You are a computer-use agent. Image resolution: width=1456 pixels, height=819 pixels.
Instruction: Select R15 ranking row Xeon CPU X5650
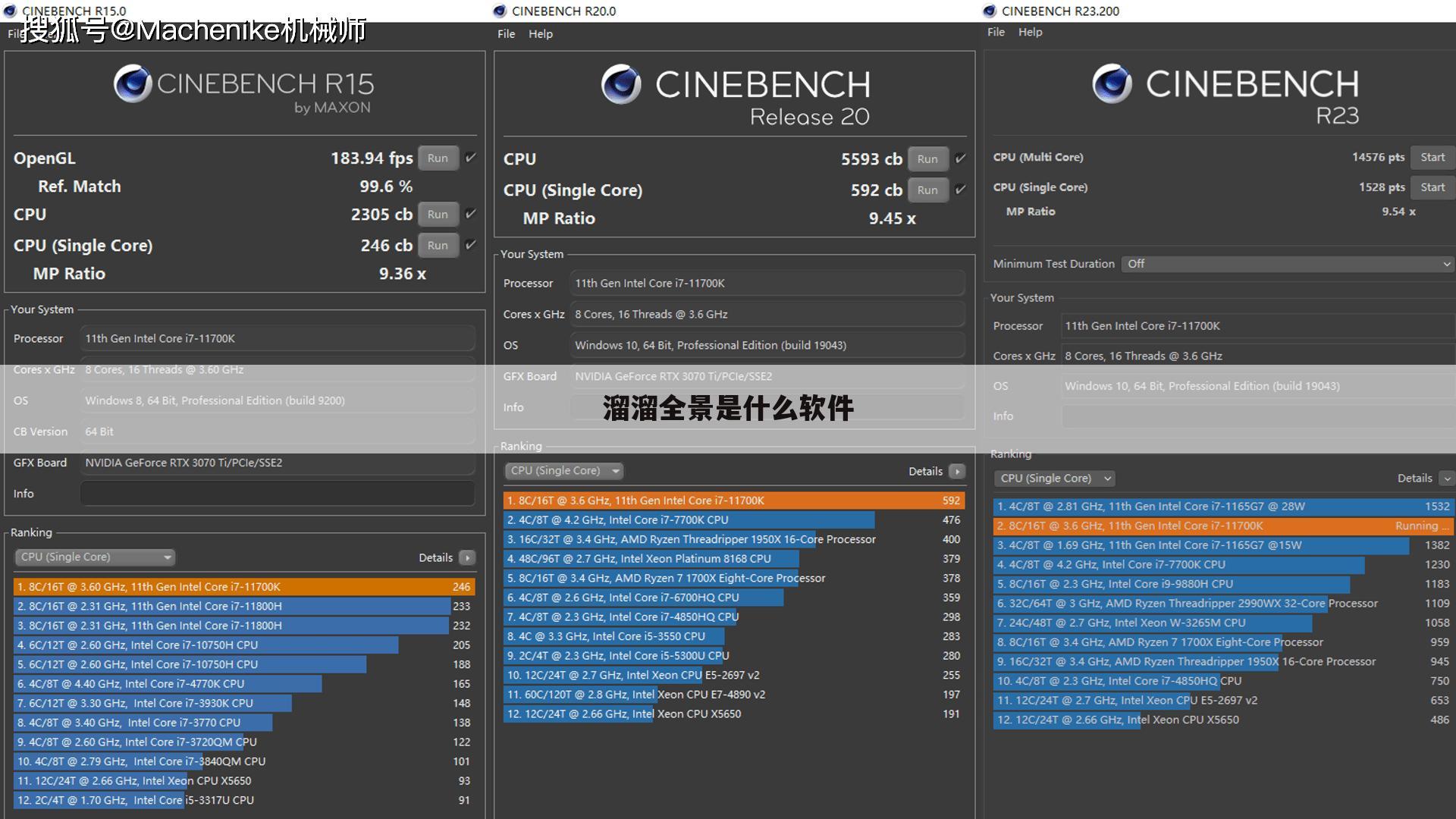click(244, 780)
